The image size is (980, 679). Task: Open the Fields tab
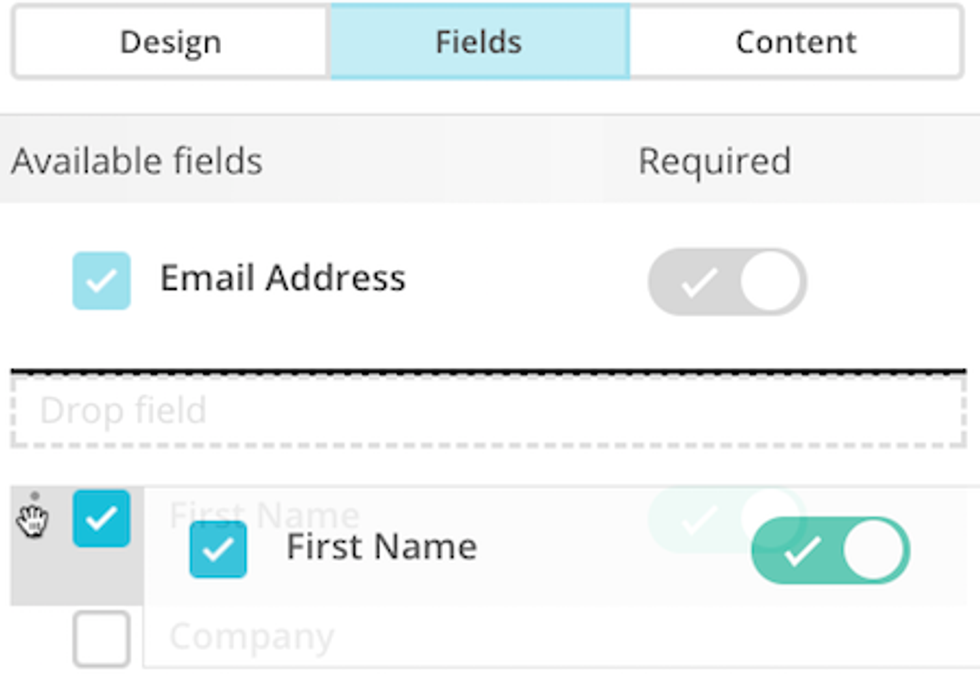(x=479, y=42)
